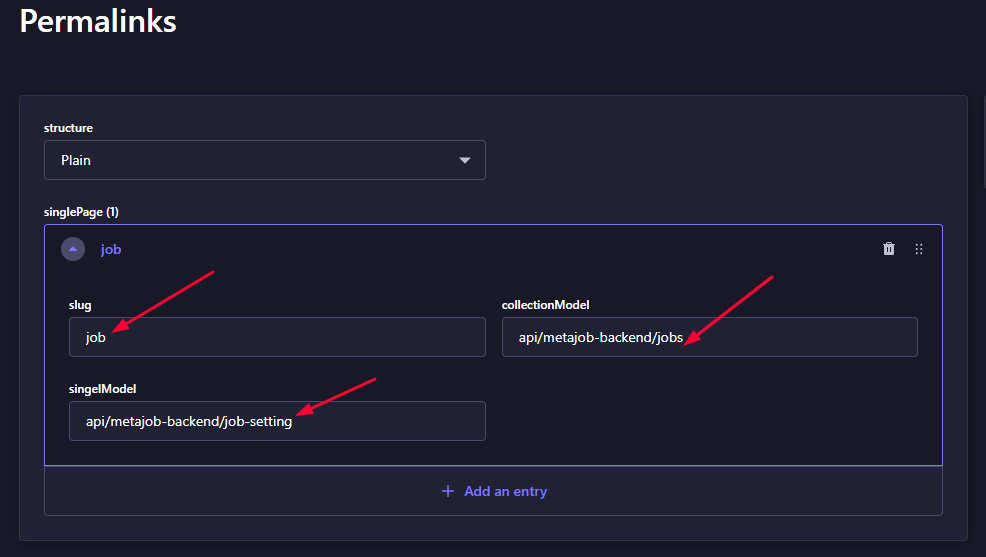Click the singlePage (1) label
The height and width of the screenshot is (557, 986).
coord(81,212)
